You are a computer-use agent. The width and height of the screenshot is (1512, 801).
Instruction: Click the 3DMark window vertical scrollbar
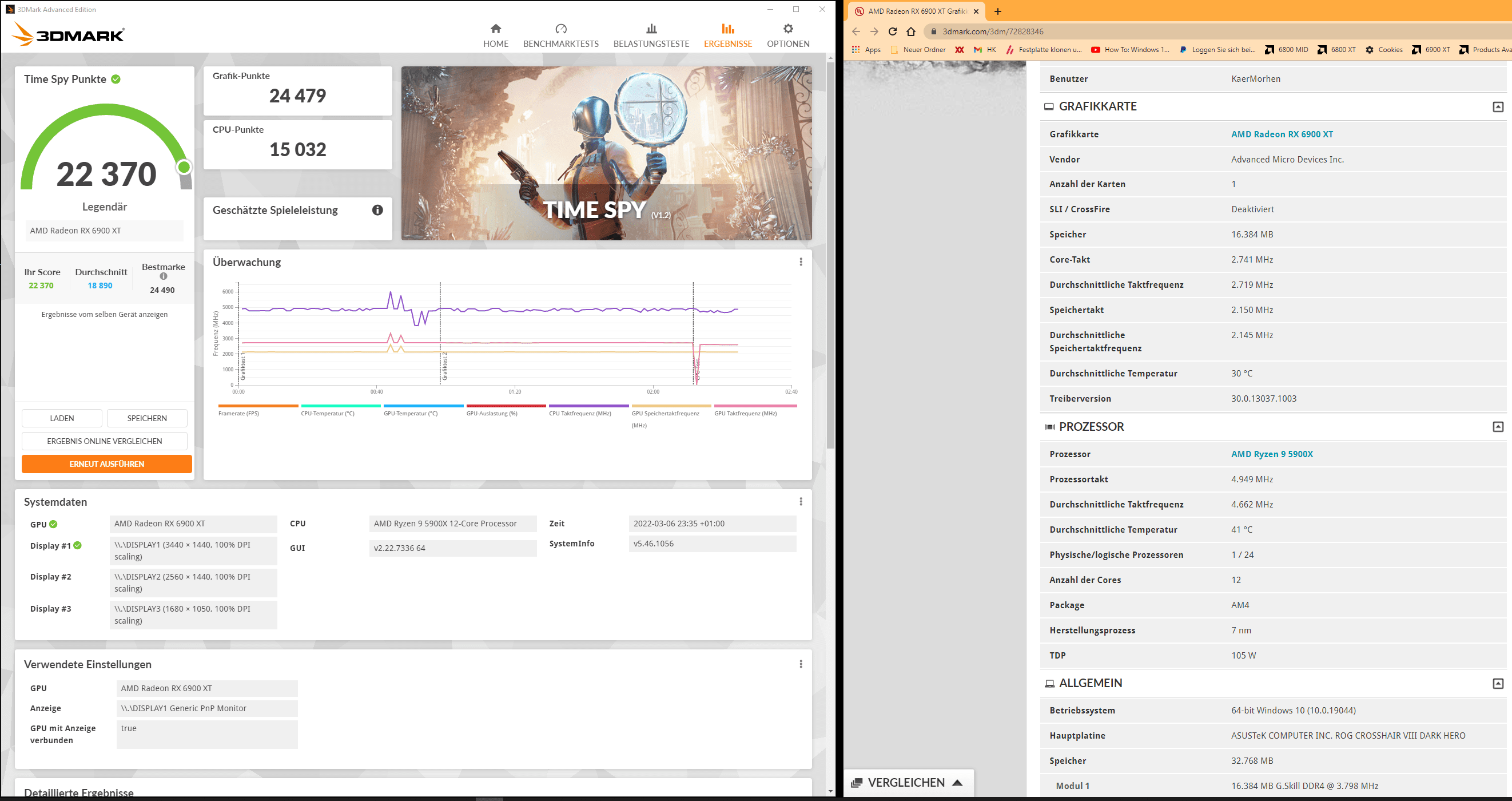point(830,255)
